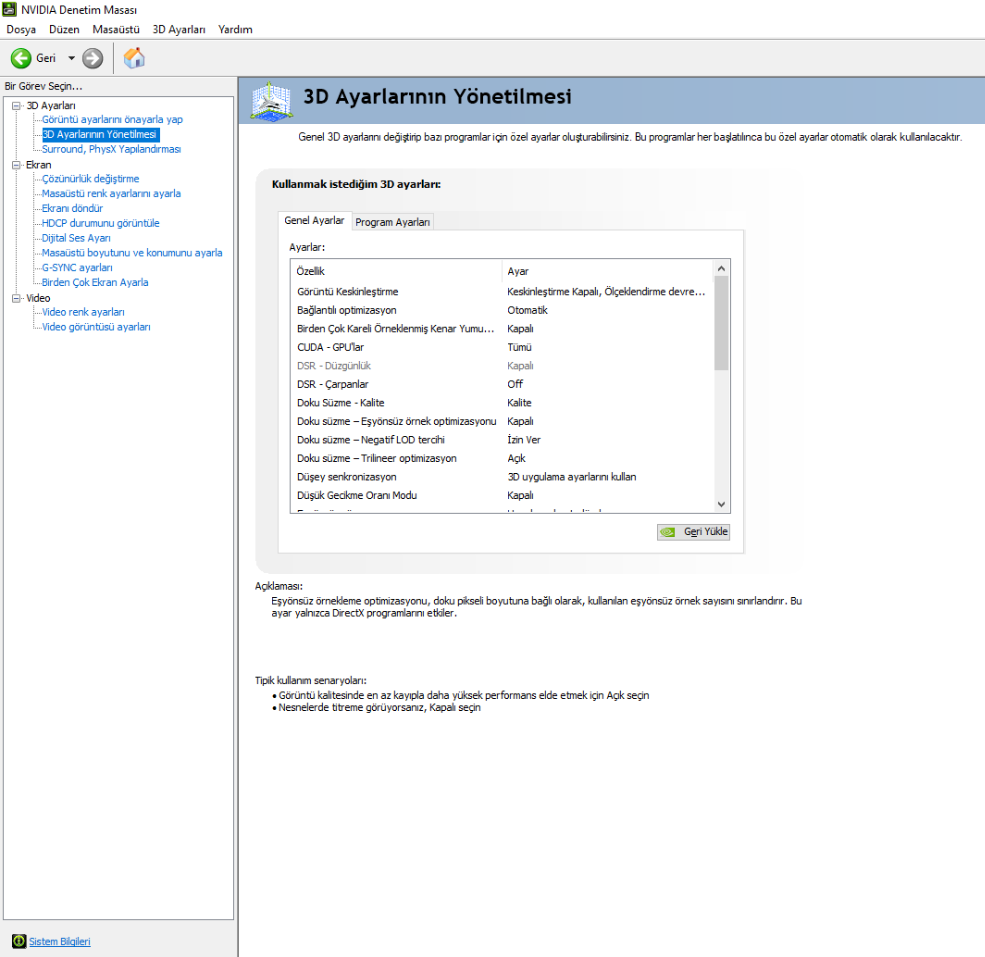
Task: Click the 3D settings header graphic icon
Action: [271, 101]
